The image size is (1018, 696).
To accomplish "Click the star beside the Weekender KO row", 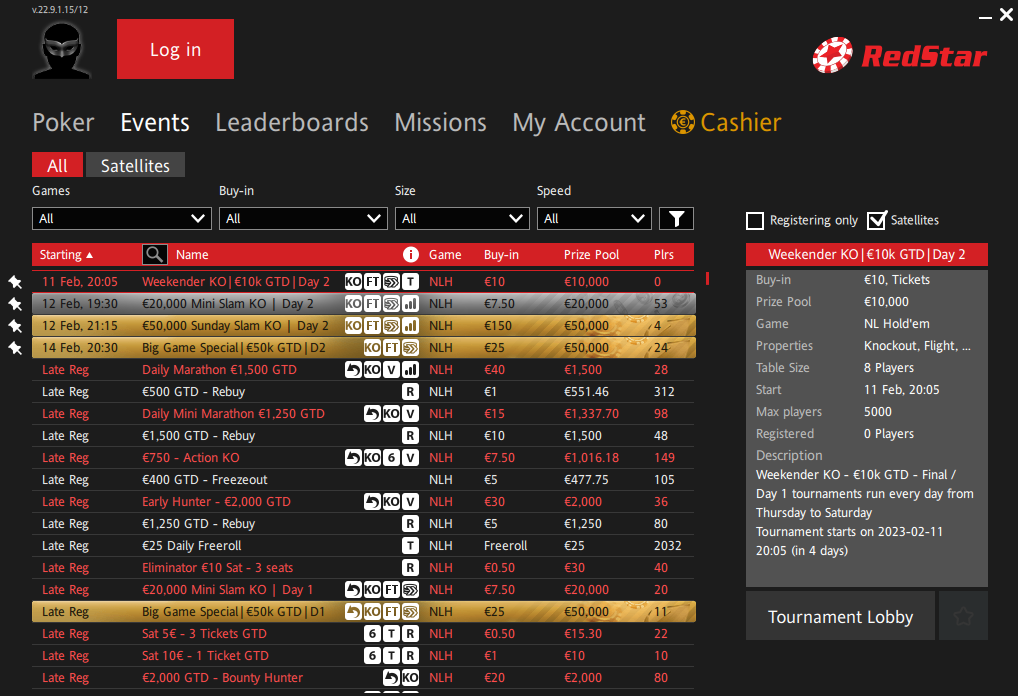I will coord(15,282).
